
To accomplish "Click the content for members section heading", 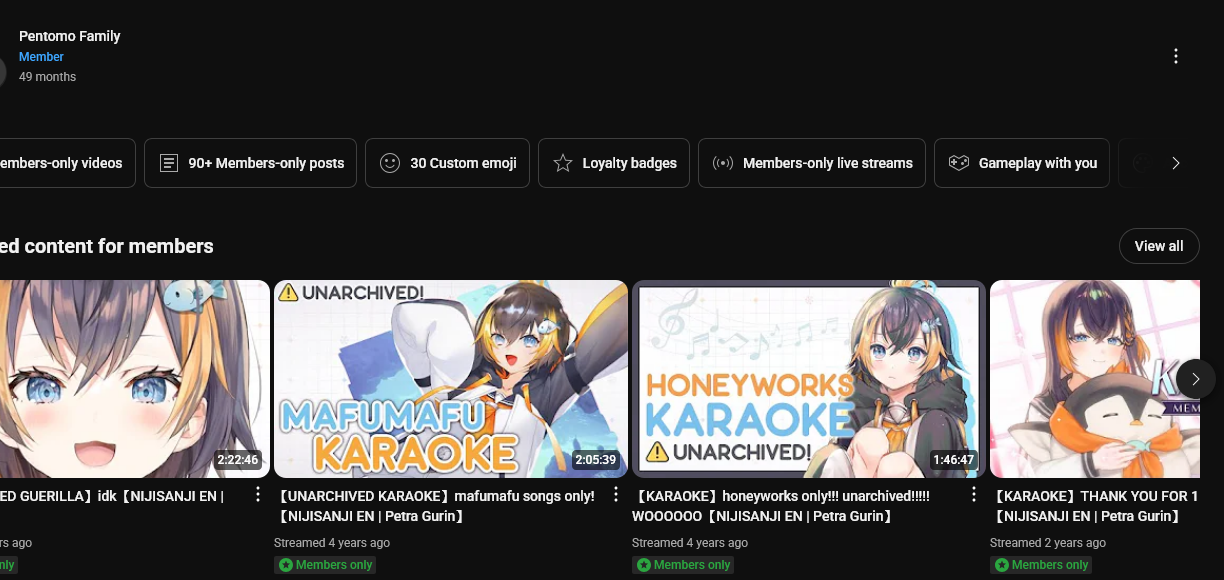I will point(107,246).
